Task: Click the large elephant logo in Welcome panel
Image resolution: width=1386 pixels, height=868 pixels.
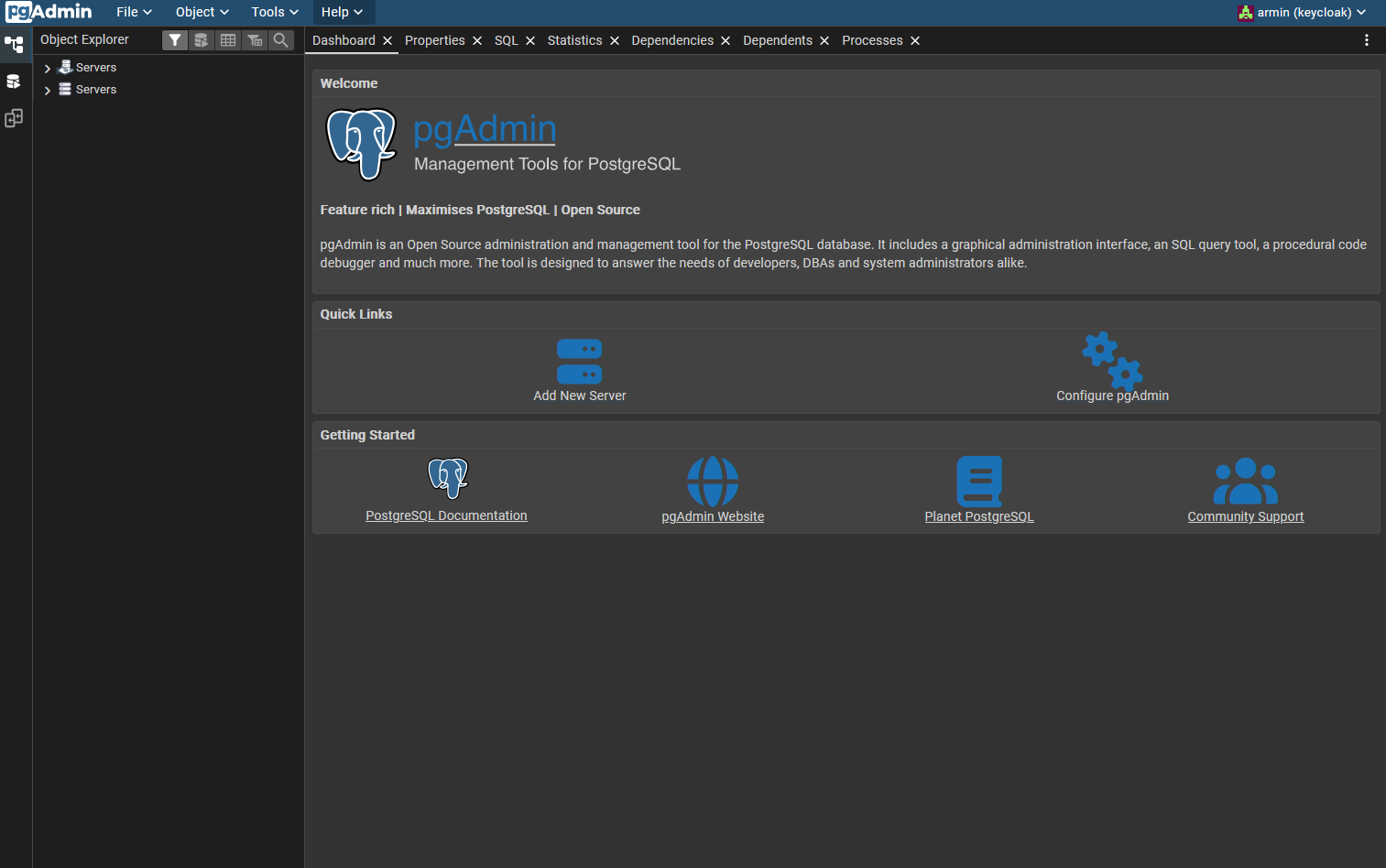Action: (x=362, y=145)
